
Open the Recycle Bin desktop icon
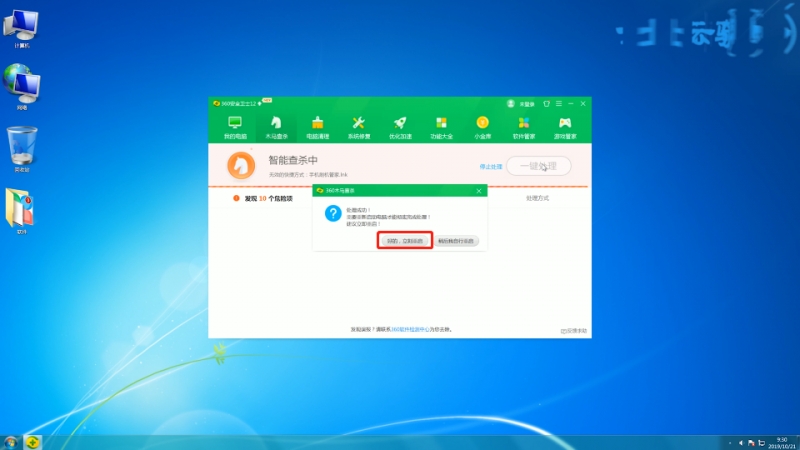21,149
